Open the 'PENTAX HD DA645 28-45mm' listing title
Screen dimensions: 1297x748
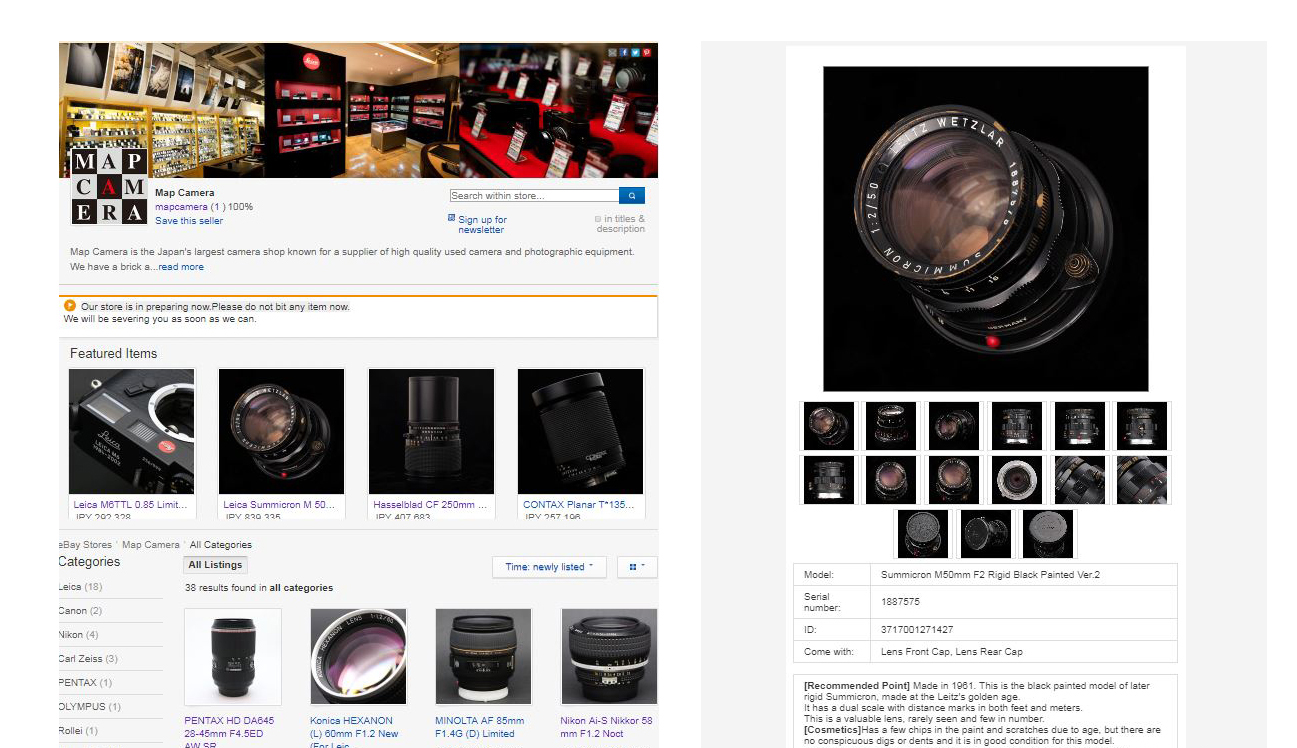coord(229,732)
